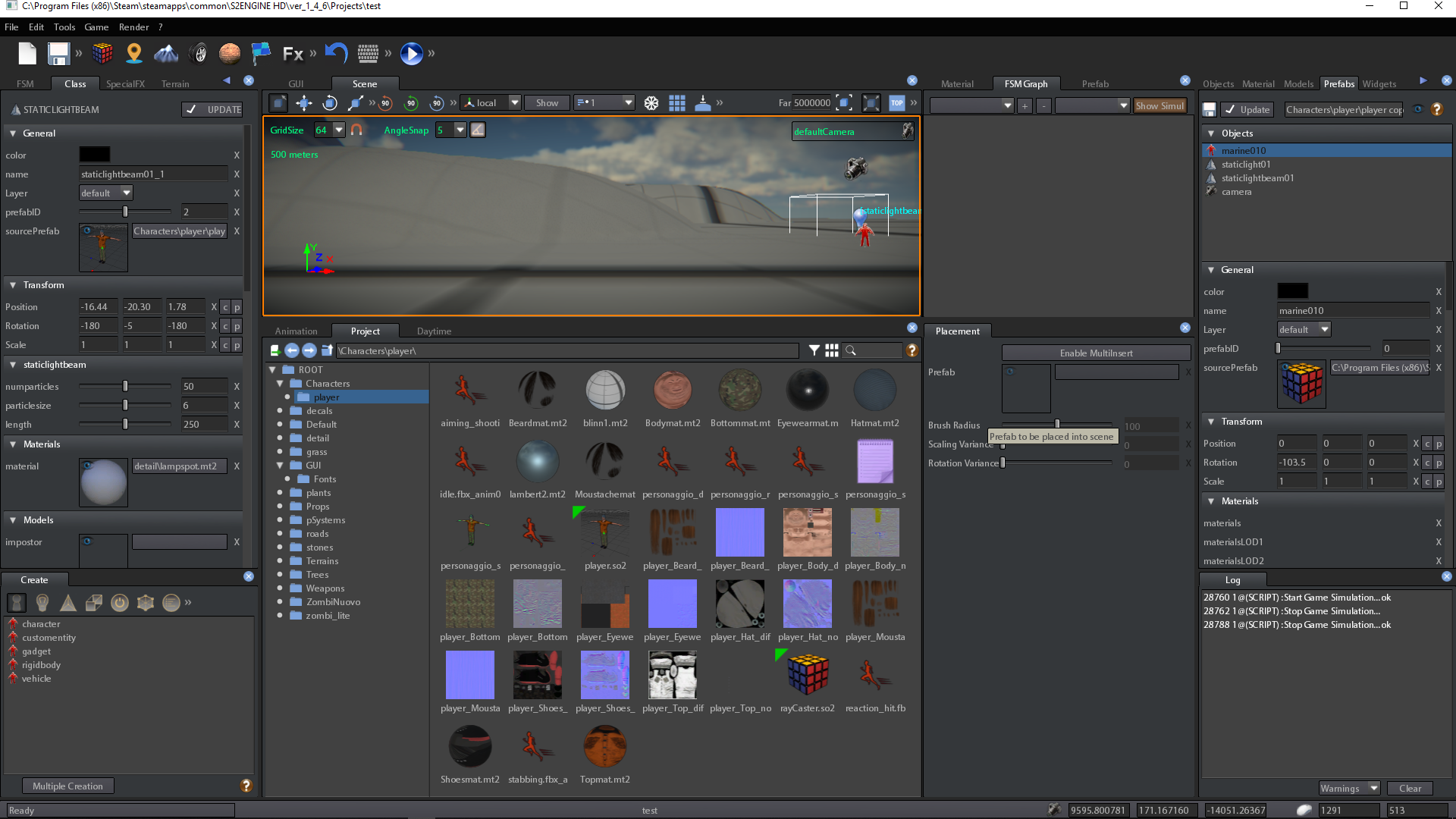Click the blue flag icon
This screenshot has height=819, width=1456.
[261, 54]
